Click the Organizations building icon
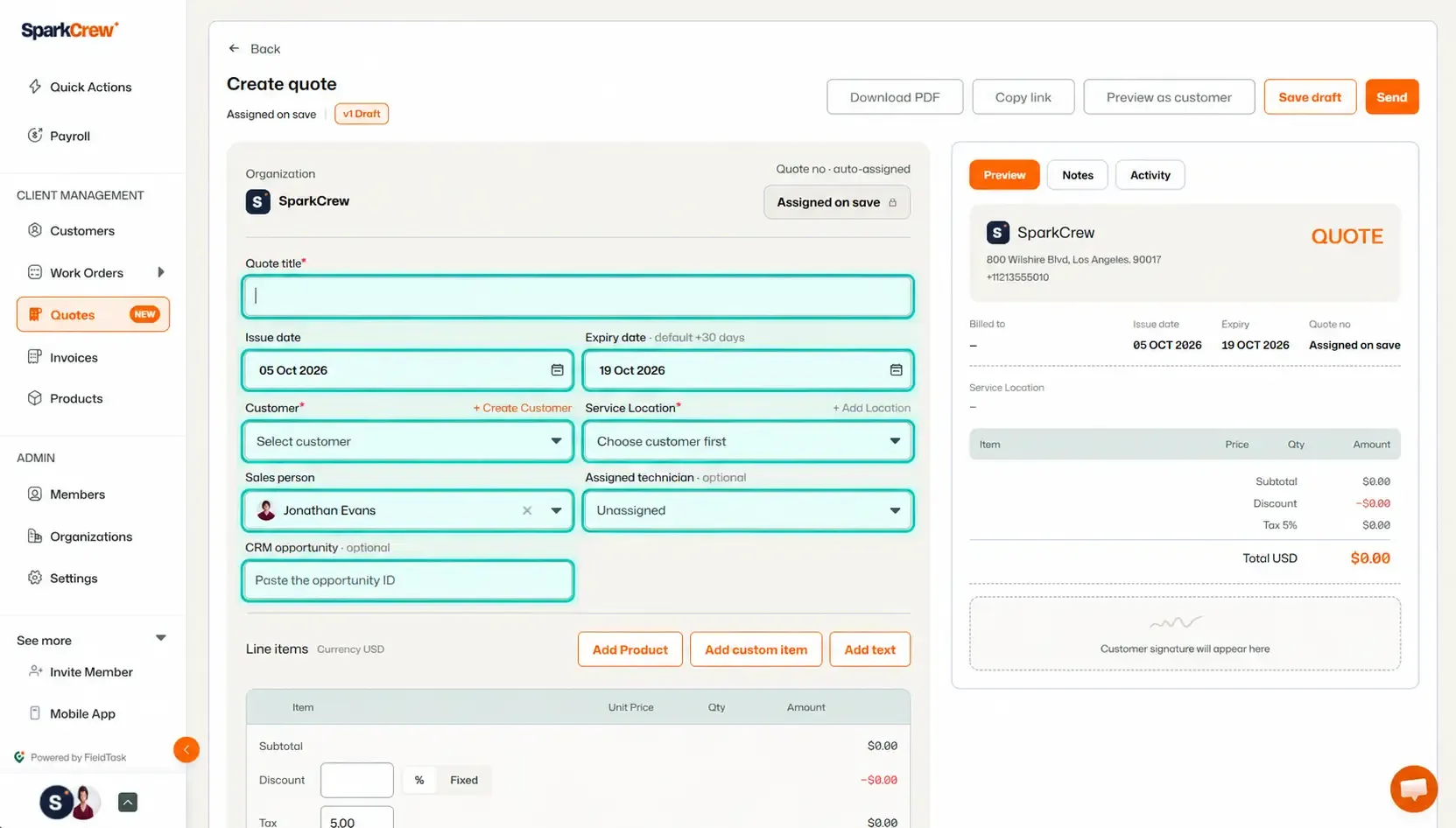Screen dimensions: 1456x828 (35, 536)
